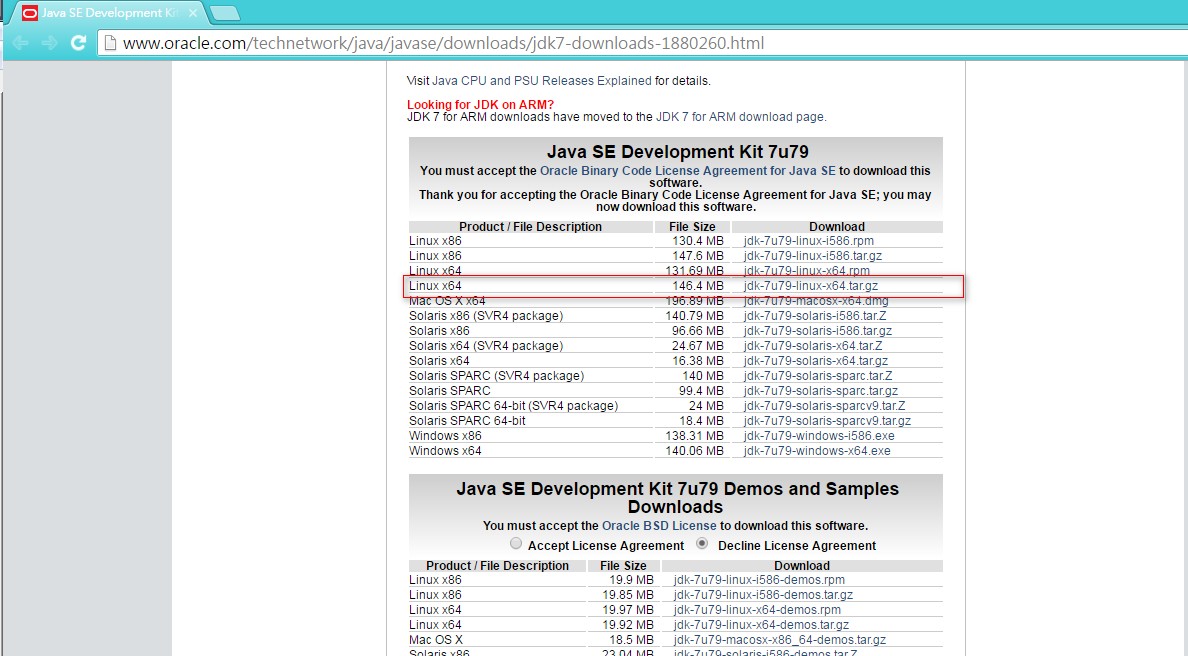Screen dimensions: 1188x656
Task: Click the browser forward arrow
Action: pos(49,43)
